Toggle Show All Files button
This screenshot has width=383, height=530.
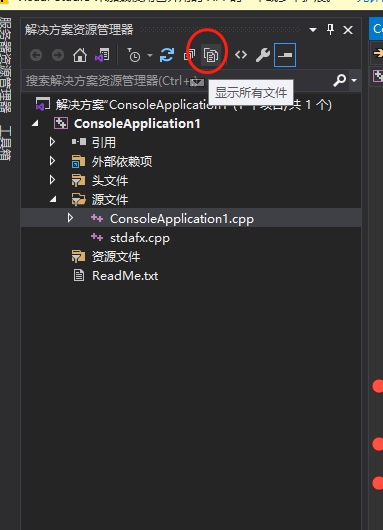[211, 55]
